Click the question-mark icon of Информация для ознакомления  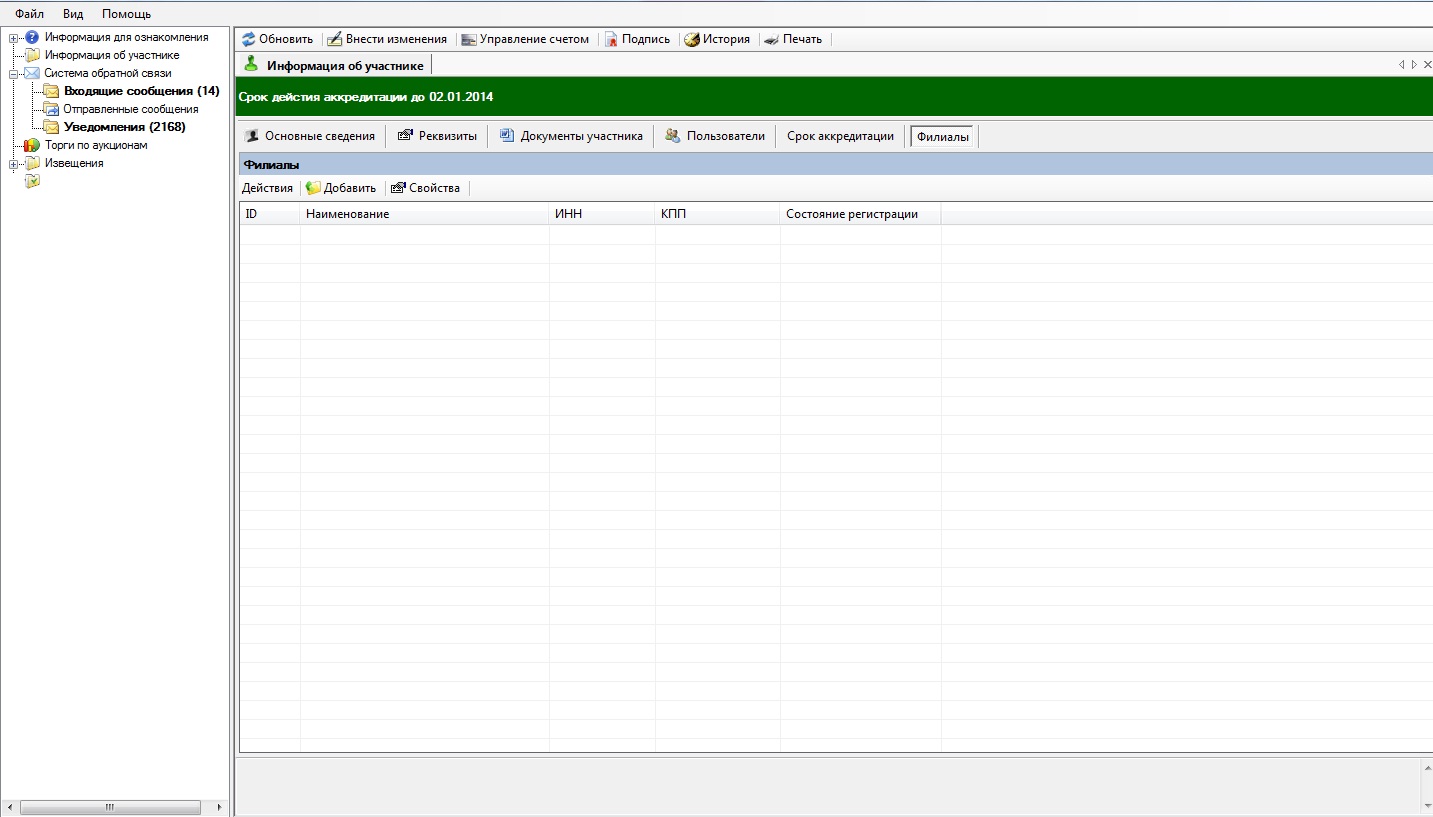(x=32, y=37)
